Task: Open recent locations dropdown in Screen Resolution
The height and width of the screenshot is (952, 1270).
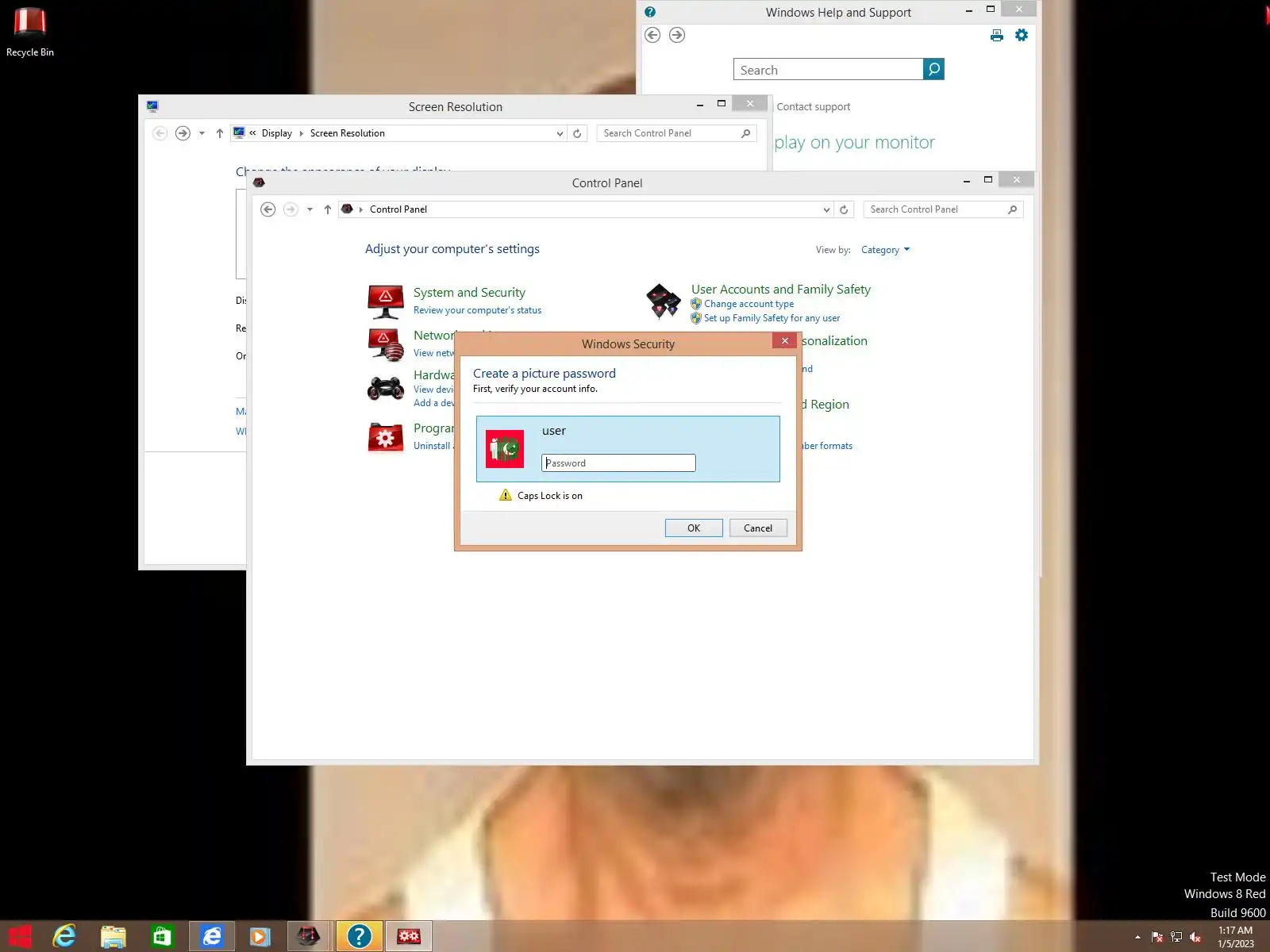Action: click(202, 133)
